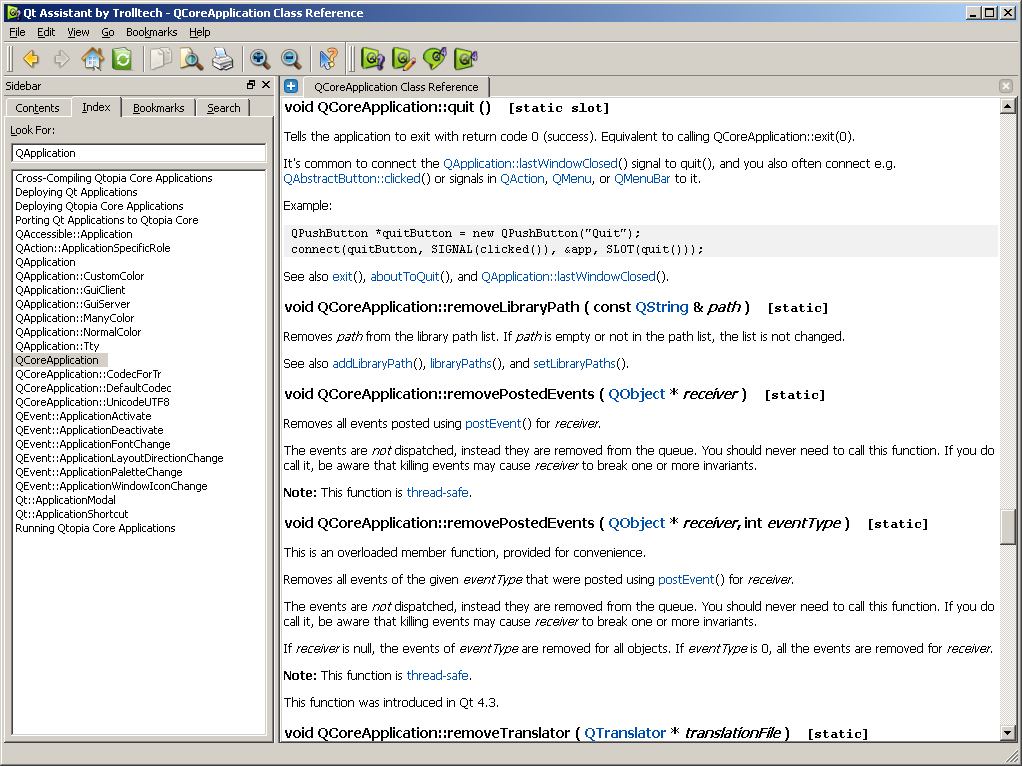This screenshot has width=1022, height=766.
Task: Click the Zoom in magnifier icon
Action: (260, 59)
